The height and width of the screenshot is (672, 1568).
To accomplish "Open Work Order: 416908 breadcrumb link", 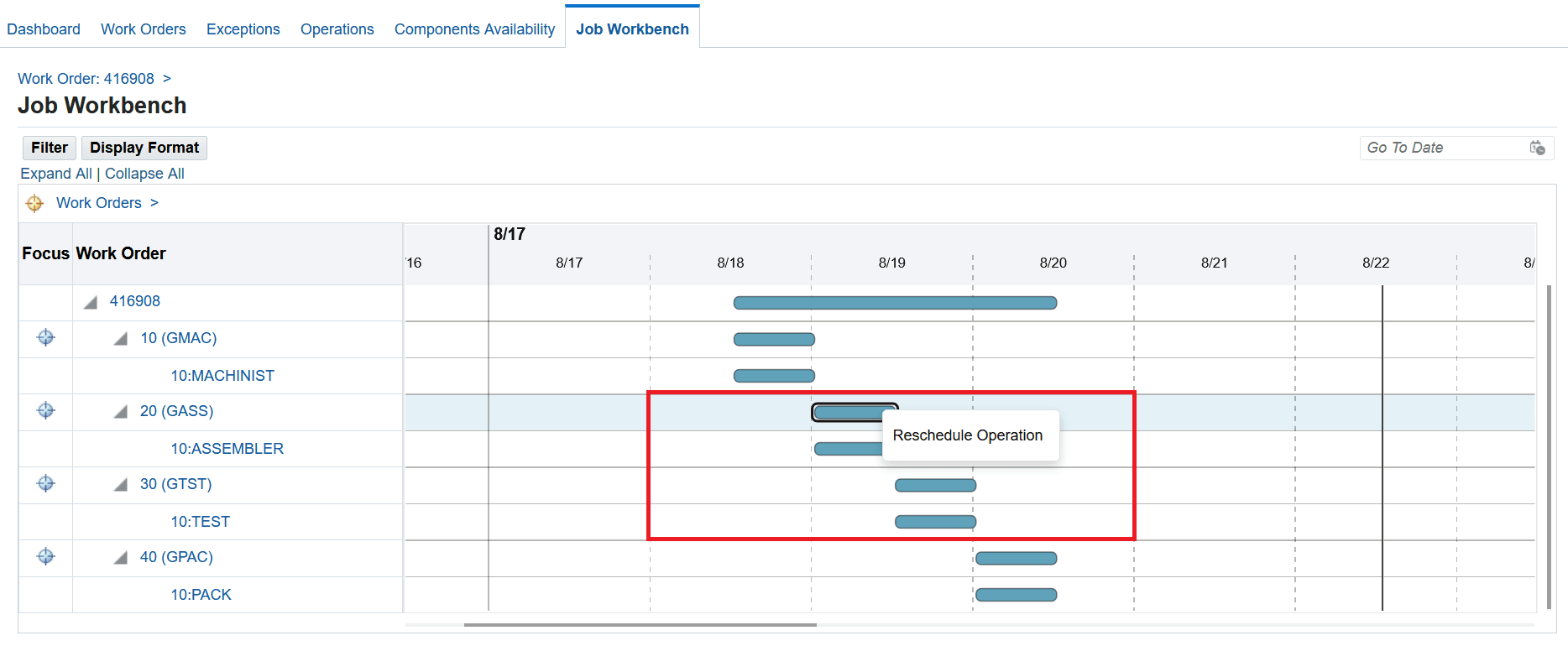I will [x=86, y=79].
